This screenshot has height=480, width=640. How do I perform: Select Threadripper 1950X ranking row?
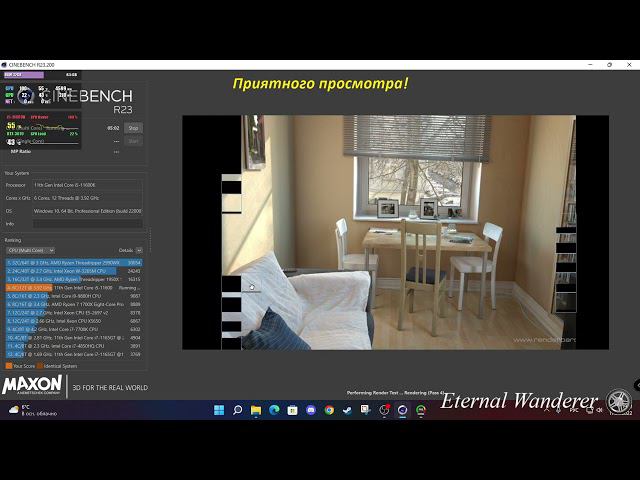(74, 280)
